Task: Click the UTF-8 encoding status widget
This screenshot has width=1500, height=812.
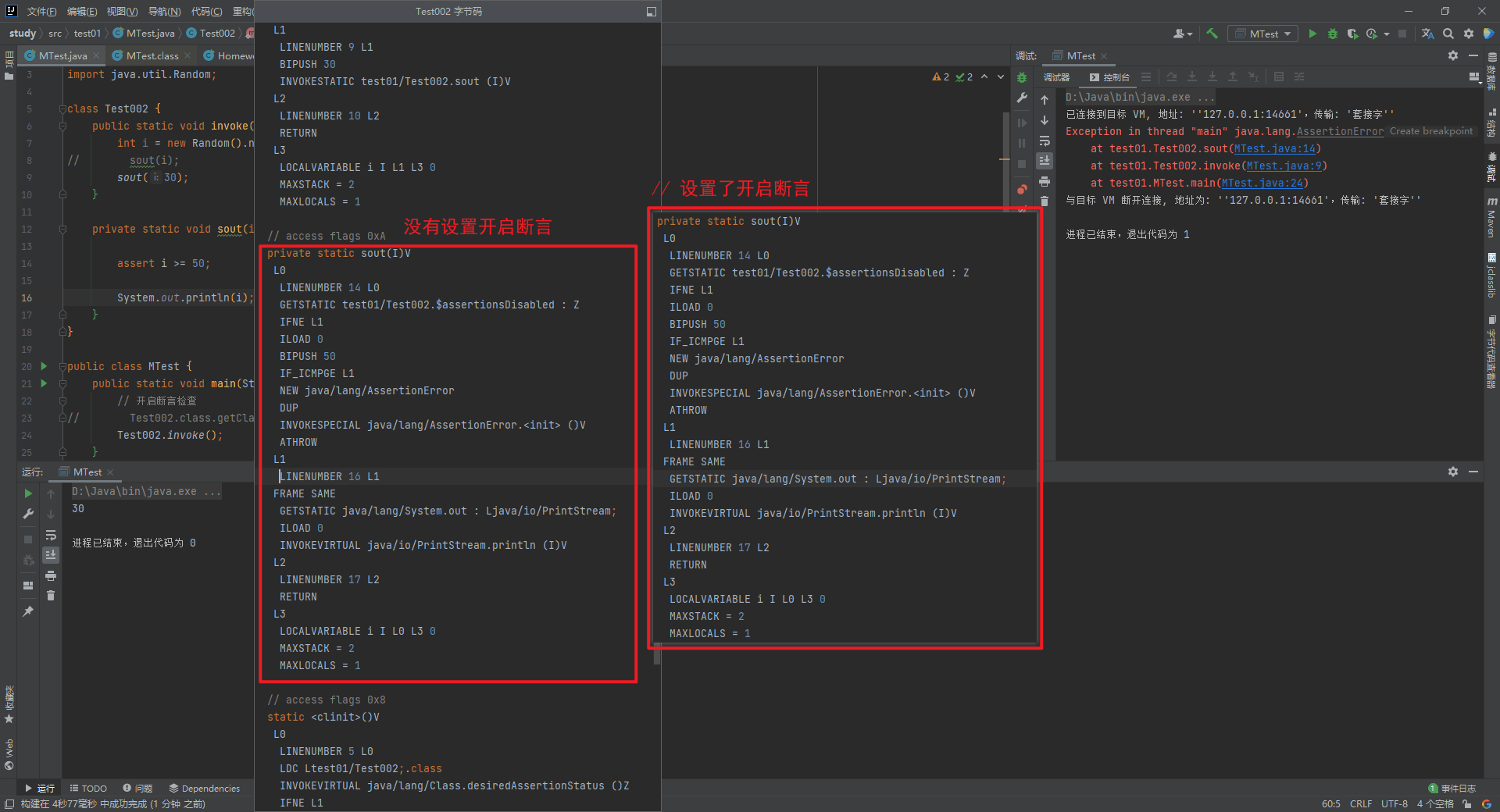Action: tap(1395, 803)
